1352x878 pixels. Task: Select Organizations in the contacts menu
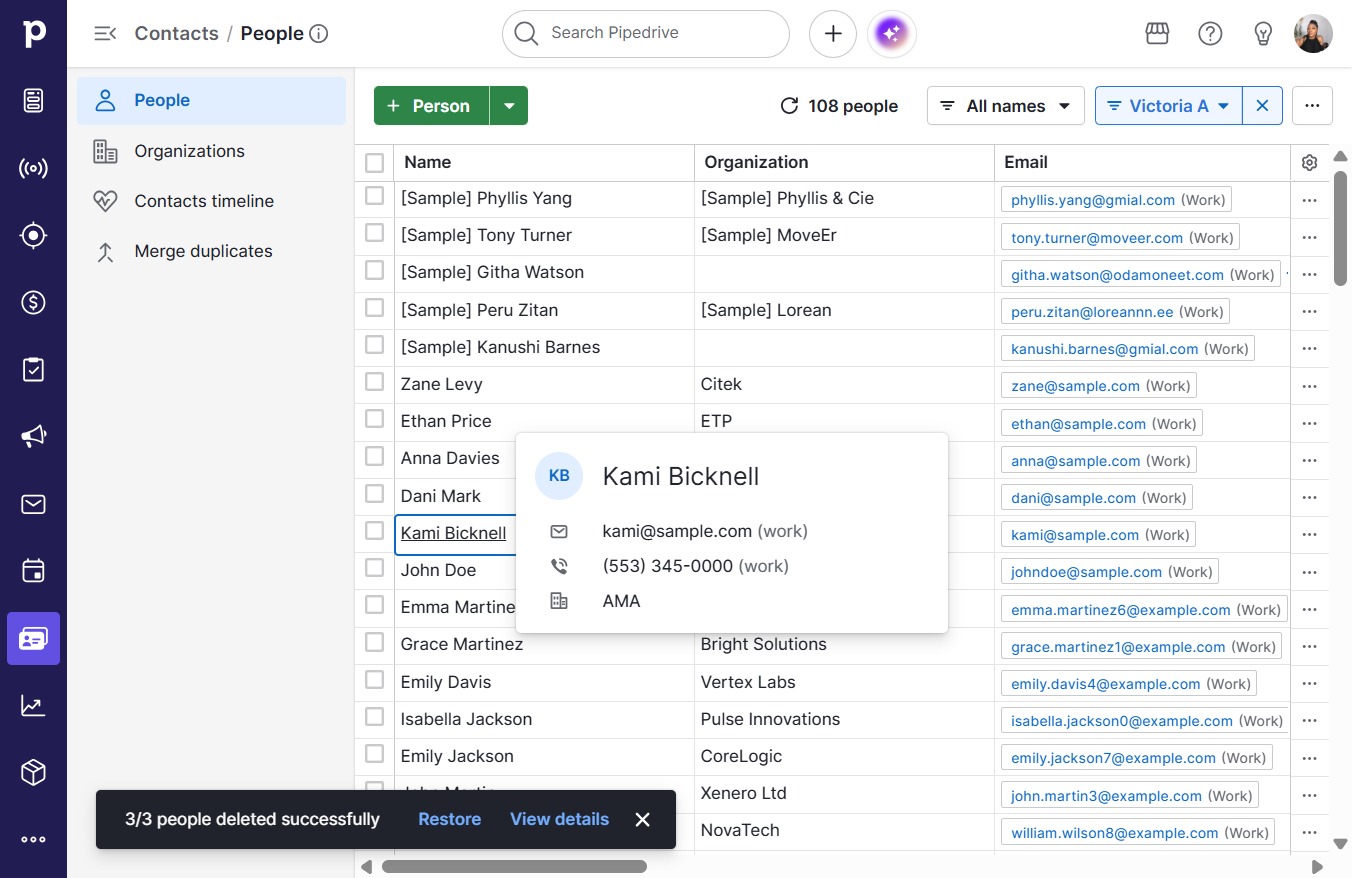211,151
